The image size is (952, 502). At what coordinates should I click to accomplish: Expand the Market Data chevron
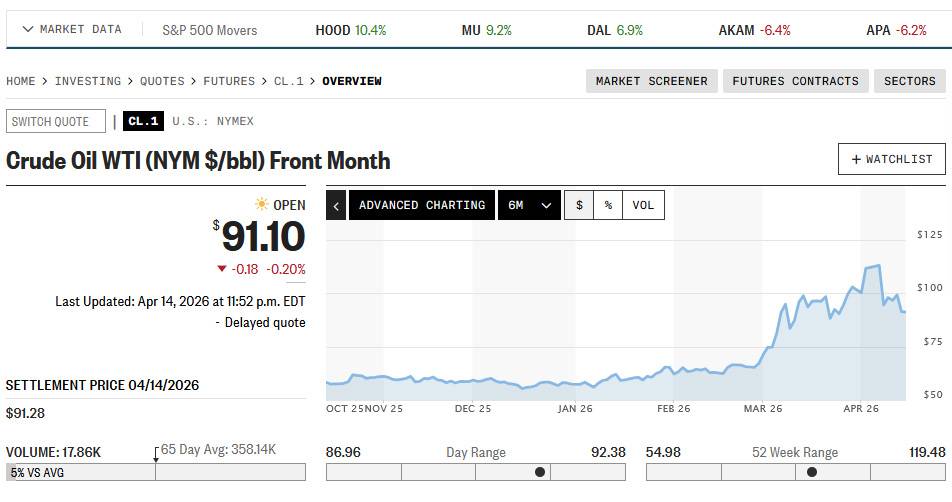27,29
